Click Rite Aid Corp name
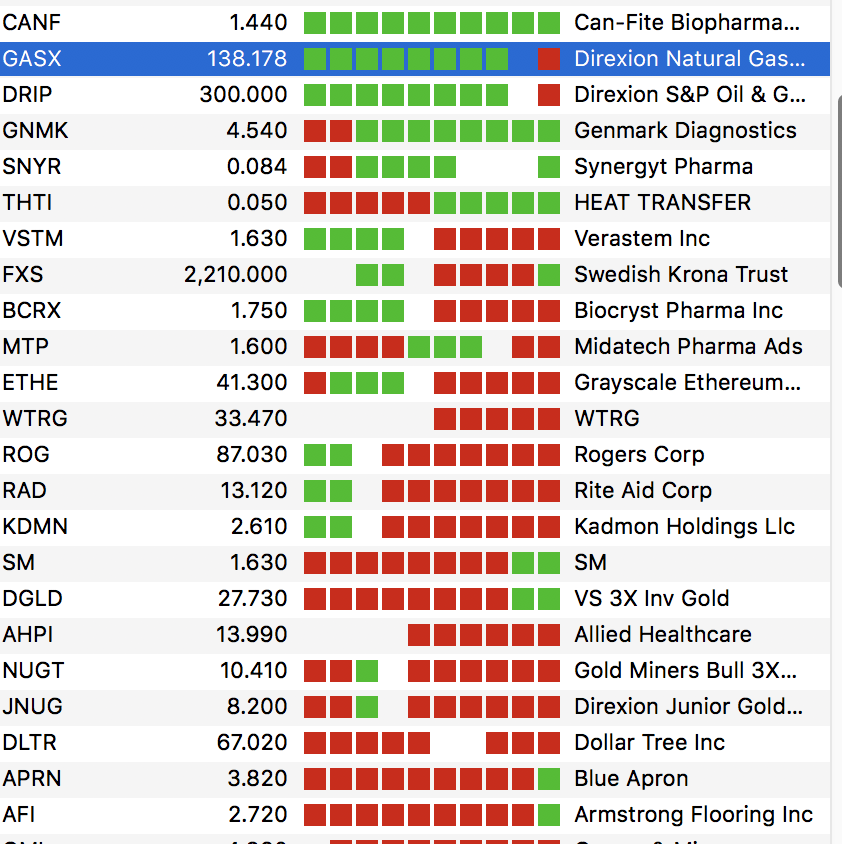The image size is (842, 844). [x=643, y=491]
